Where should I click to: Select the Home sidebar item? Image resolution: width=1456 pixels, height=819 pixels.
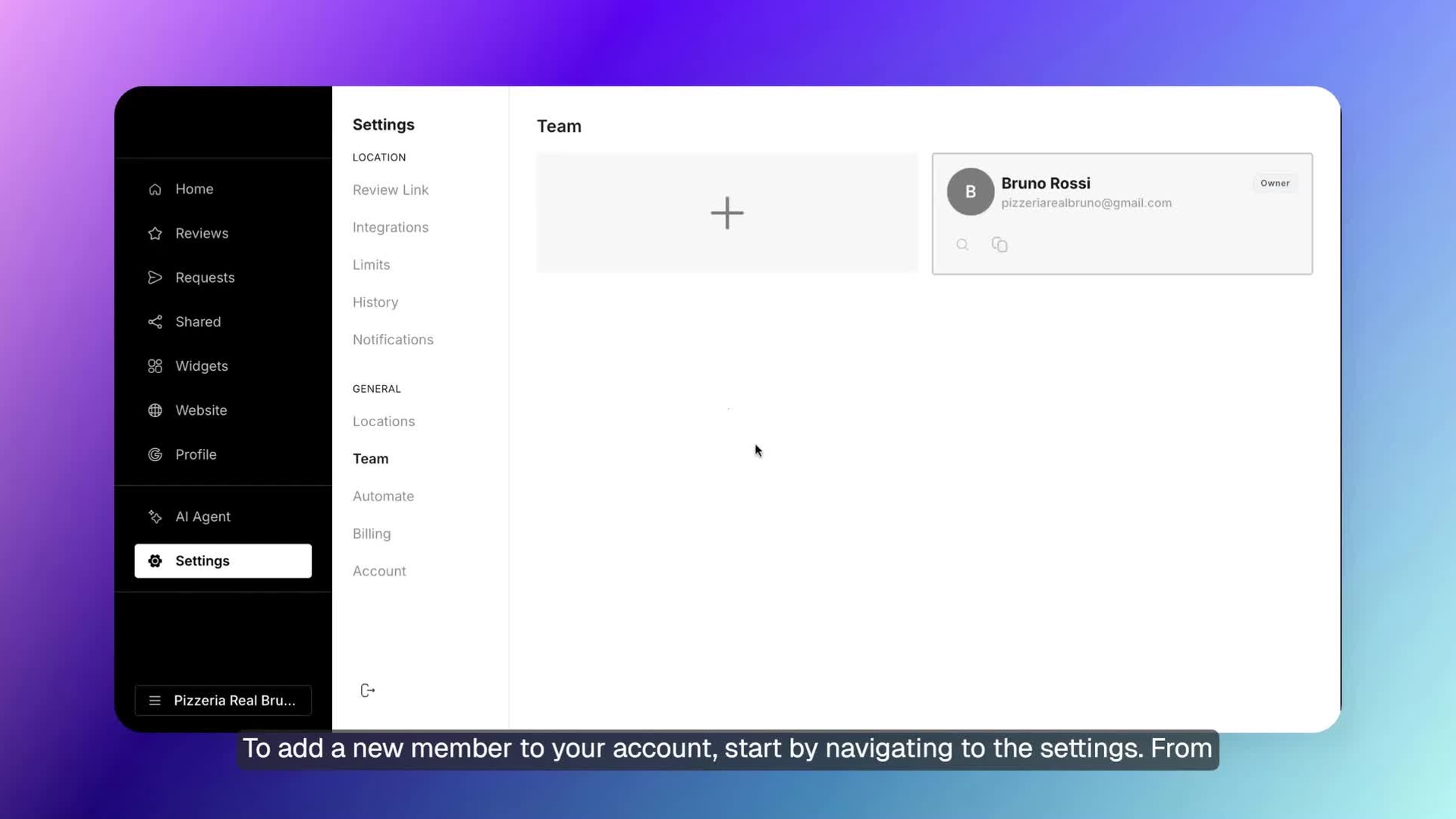coord(194,190)
